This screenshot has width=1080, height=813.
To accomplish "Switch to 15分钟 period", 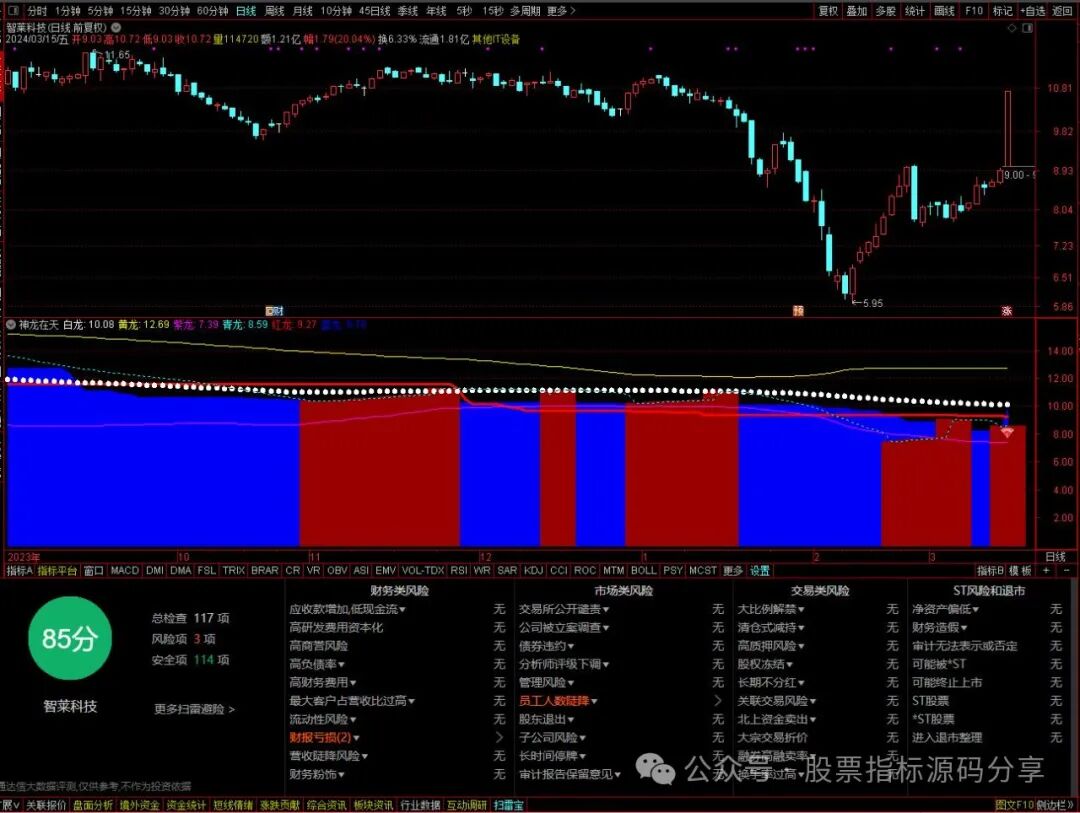I will (136, 11).
